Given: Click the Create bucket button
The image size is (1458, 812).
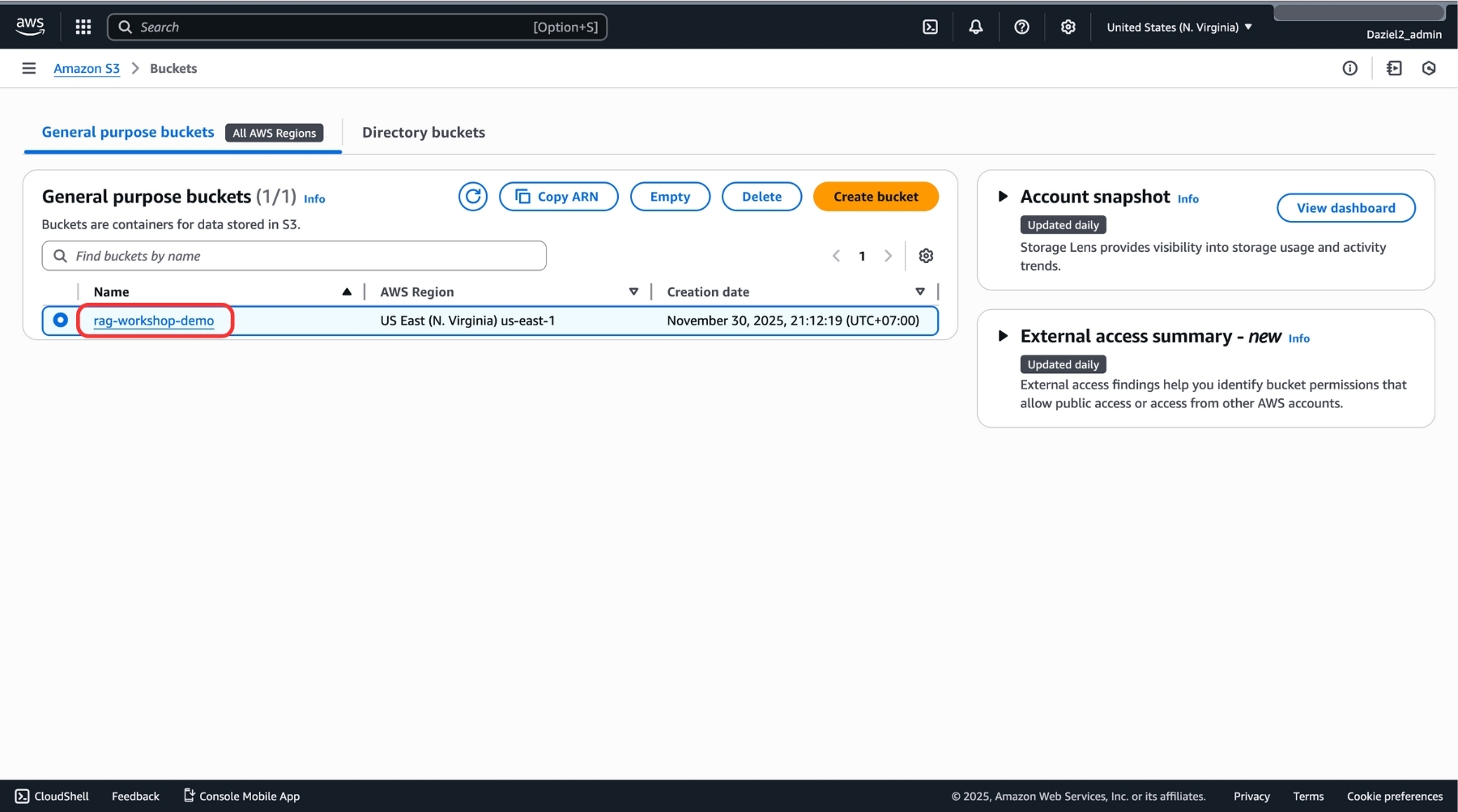Looking at the screenshot, I should pyautogui.click(x=875, y=197).
